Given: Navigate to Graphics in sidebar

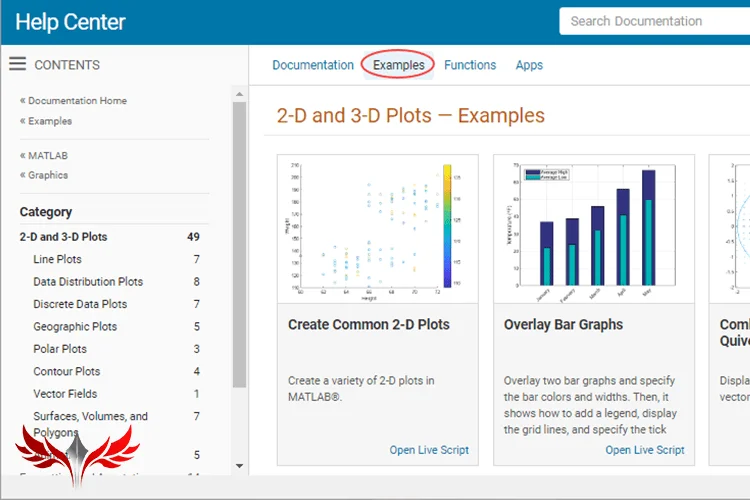Looking at the screenshot, I should (x=44, y=175).
